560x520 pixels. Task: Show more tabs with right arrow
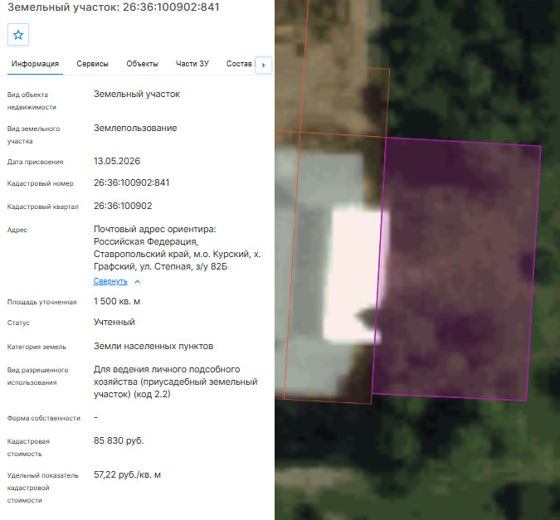click(x=264, y=65)
